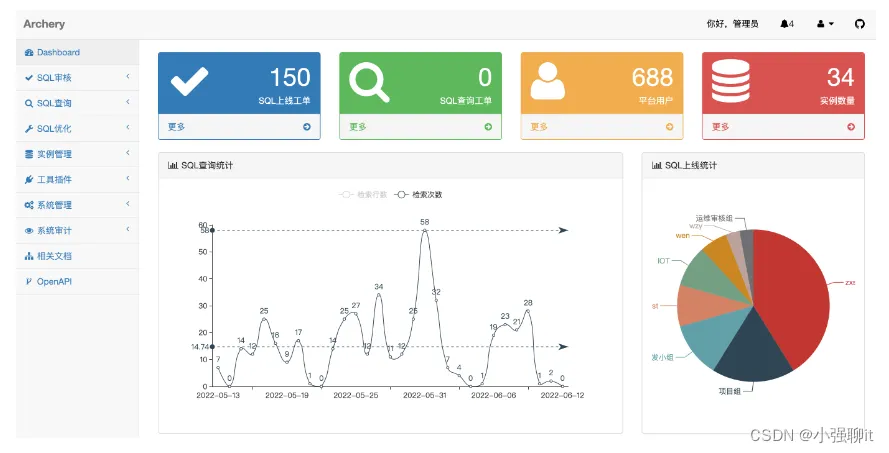Click the 你好, 管理员 greeting text
The height and width of the screenshot is (453, 889).
click(733, 24)
